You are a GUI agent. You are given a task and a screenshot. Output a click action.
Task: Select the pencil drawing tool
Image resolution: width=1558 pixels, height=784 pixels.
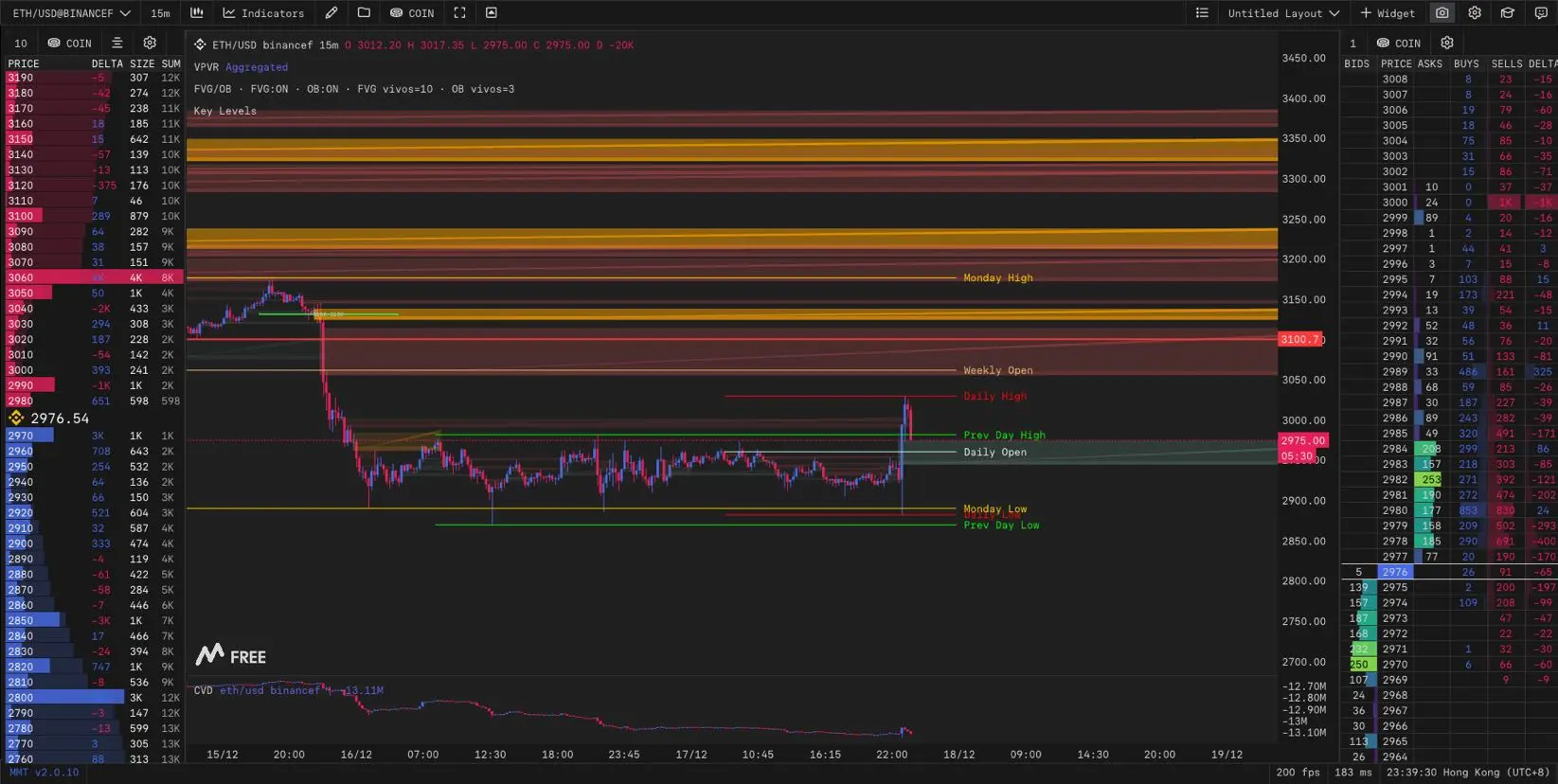331,13
